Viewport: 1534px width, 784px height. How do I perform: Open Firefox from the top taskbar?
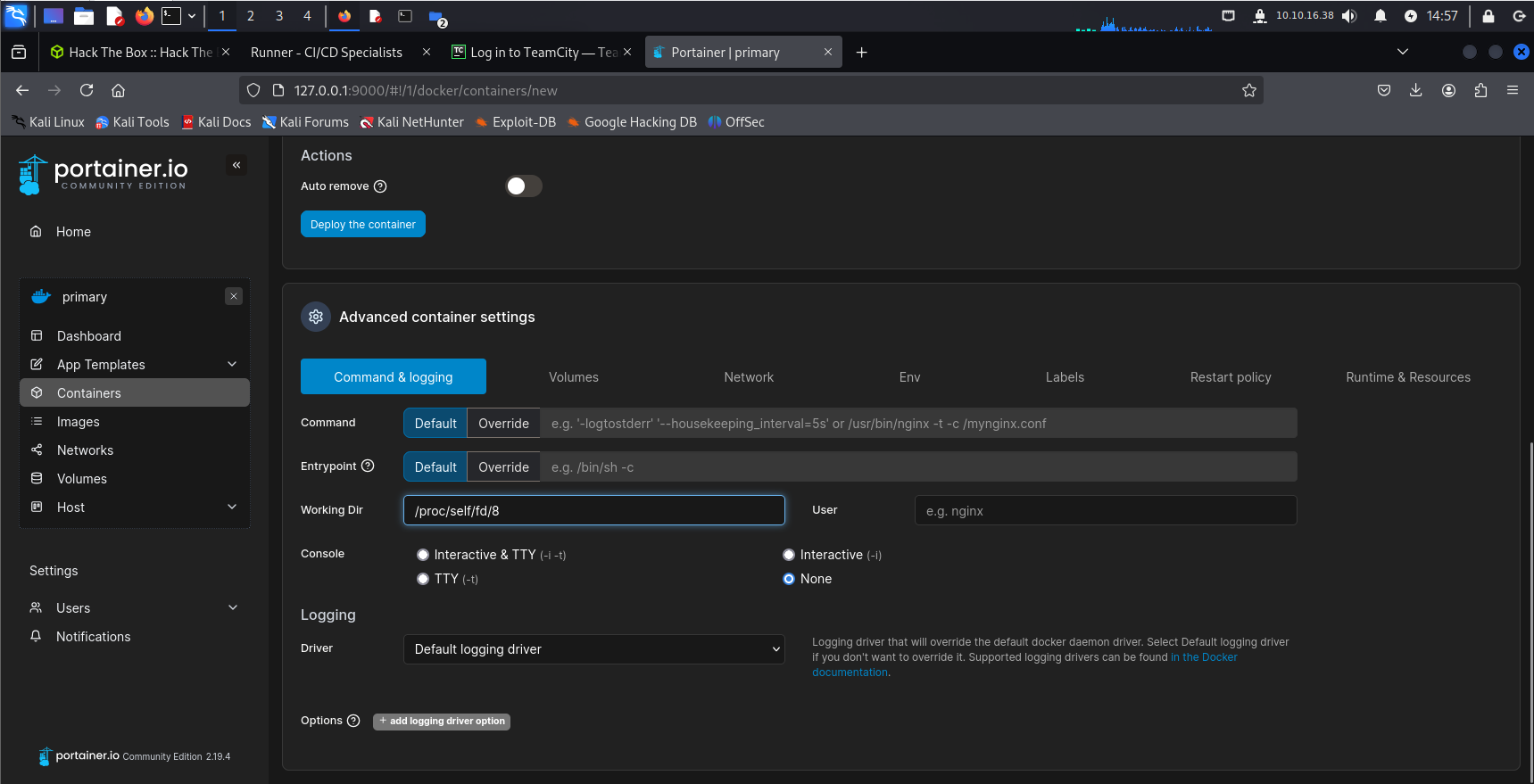pos(144,16)
